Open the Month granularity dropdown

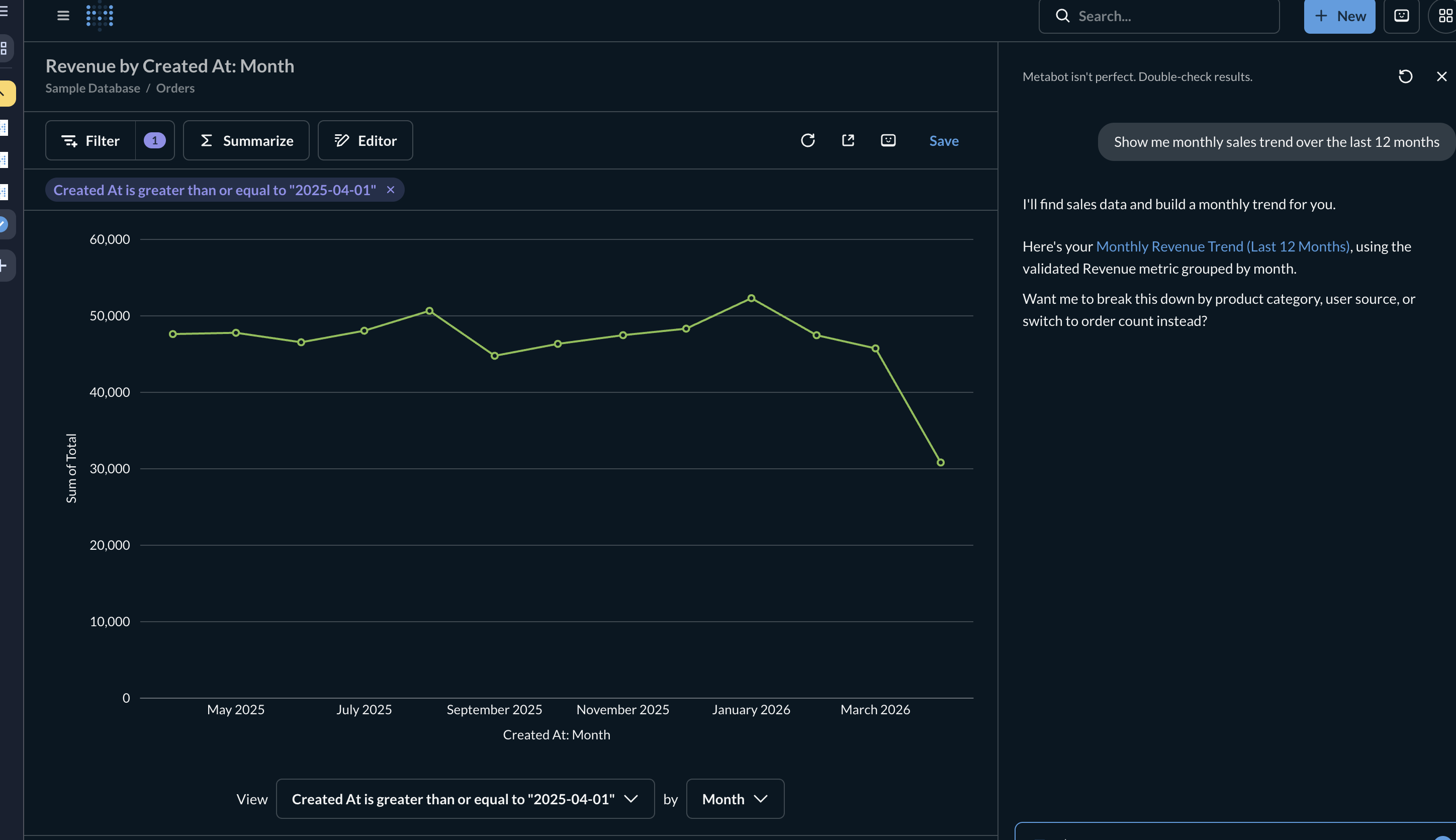tap(735, 798)
